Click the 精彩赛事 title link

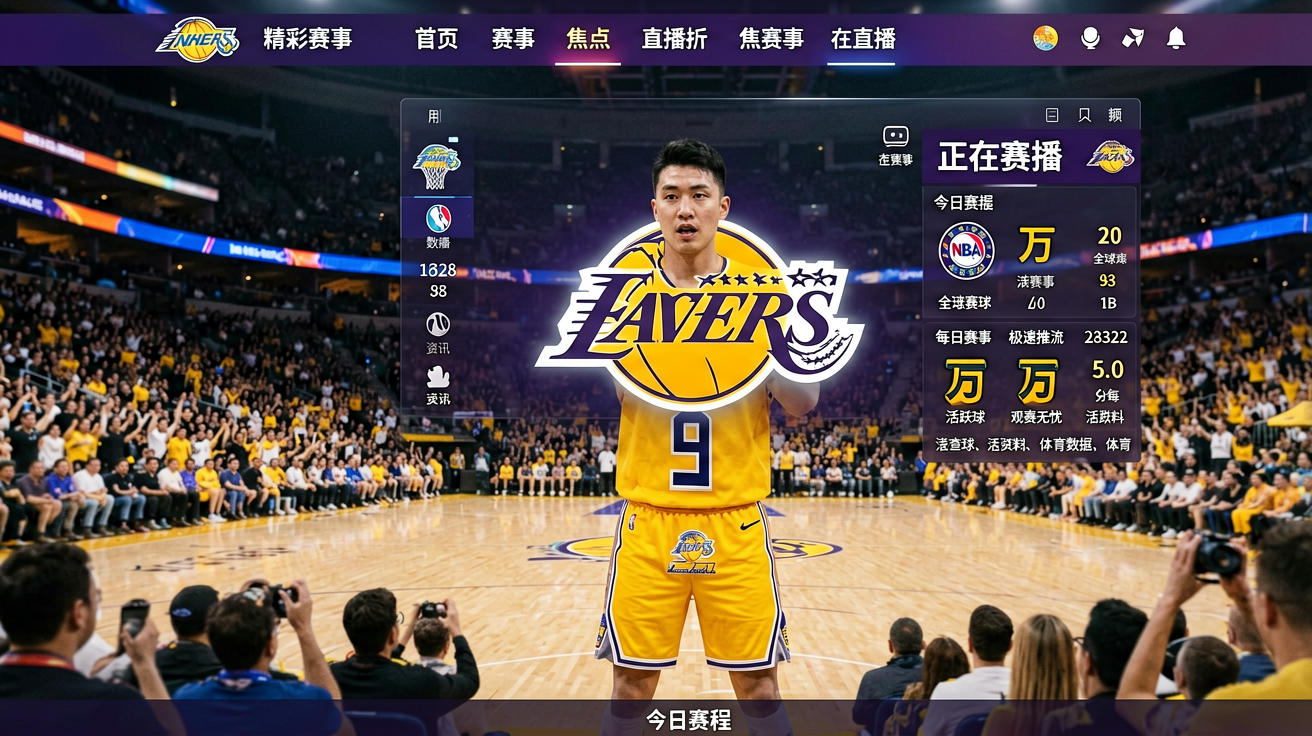pyautogui.click(x=308, y=39)
